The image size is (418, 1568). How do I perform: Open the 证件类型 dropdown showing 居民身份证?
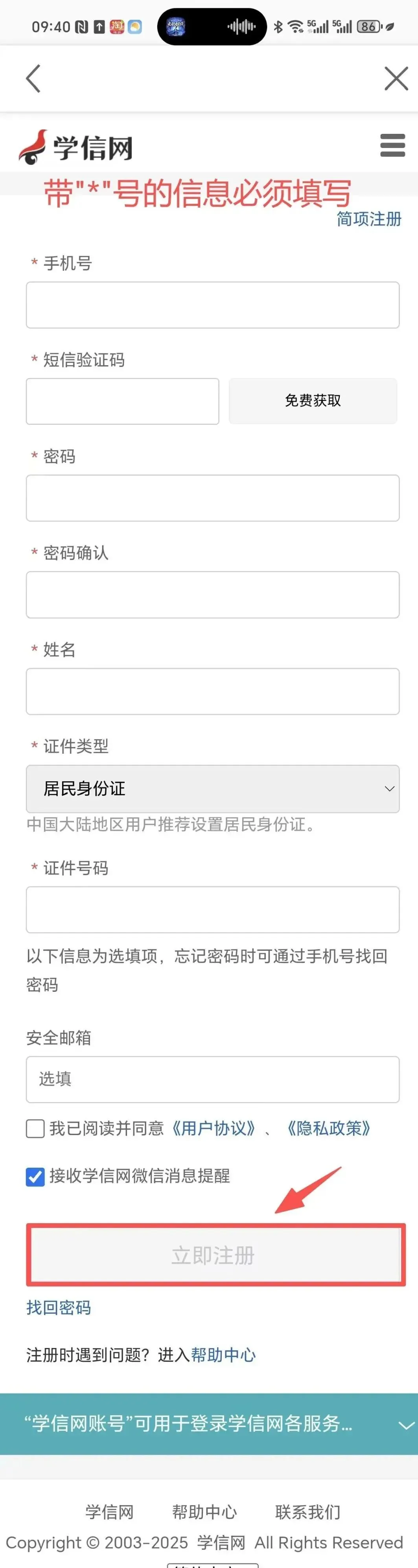click(212, 789)
